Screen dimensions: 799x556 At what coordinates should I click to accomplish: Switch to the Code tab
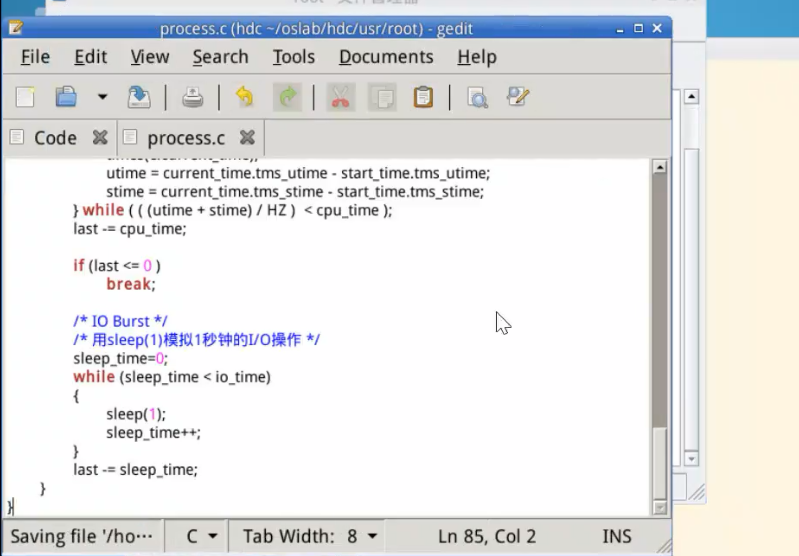click(x=55, y=138)
